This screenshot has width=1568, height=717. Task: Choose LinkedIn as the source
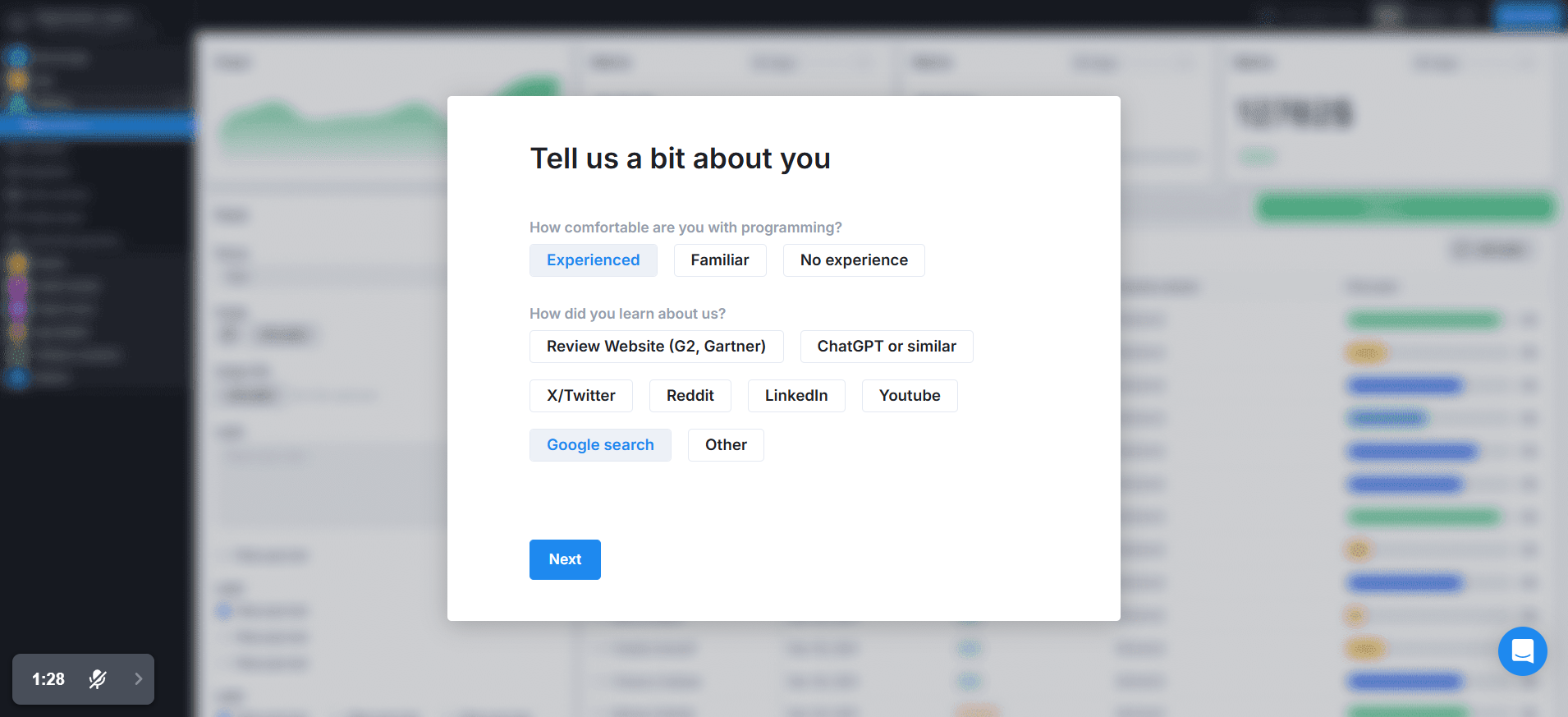pos(796,396)
